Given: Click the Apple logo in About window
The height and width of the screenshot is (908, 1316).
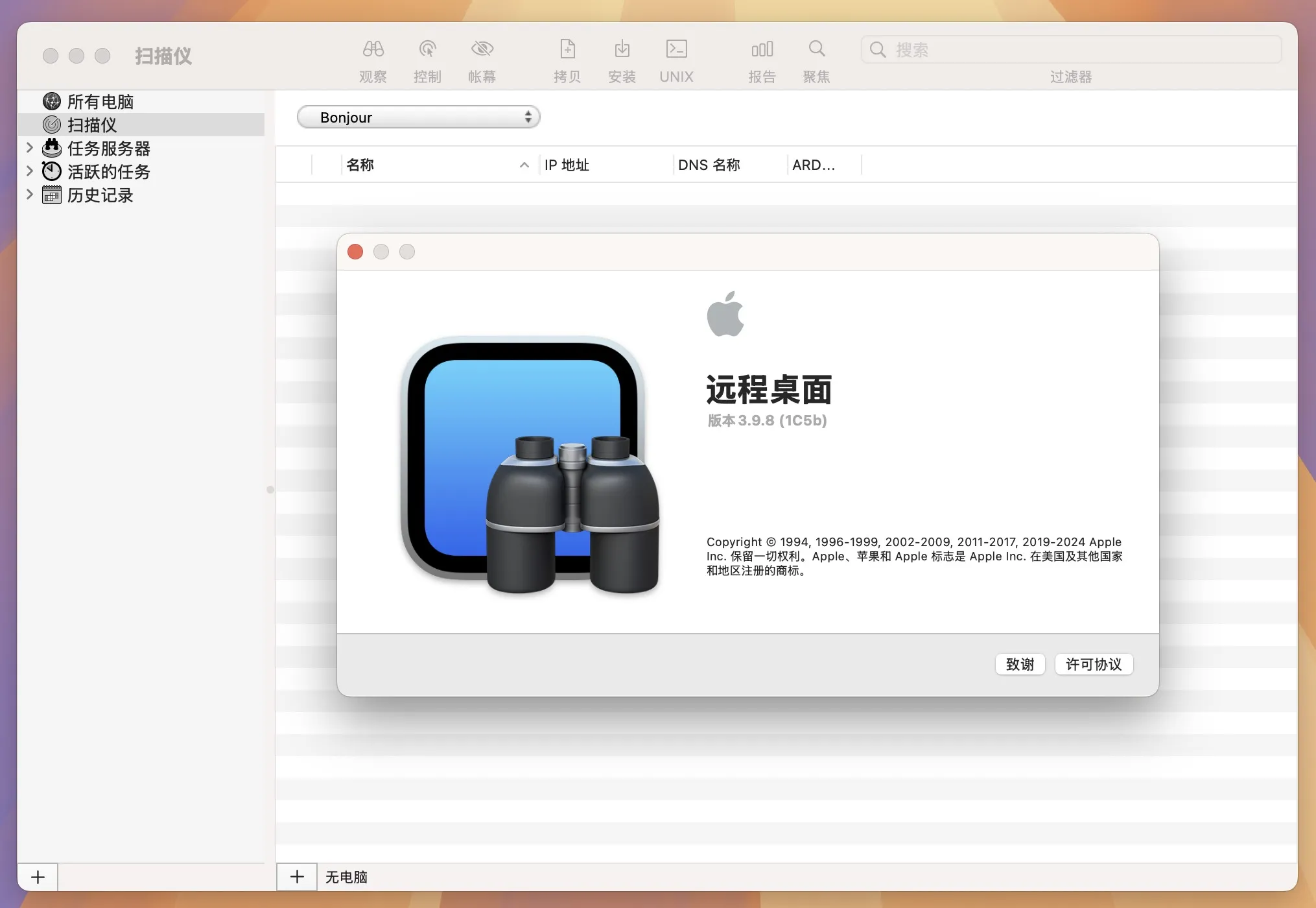Looking at the screenshot, I should click(x=725, y=314).
